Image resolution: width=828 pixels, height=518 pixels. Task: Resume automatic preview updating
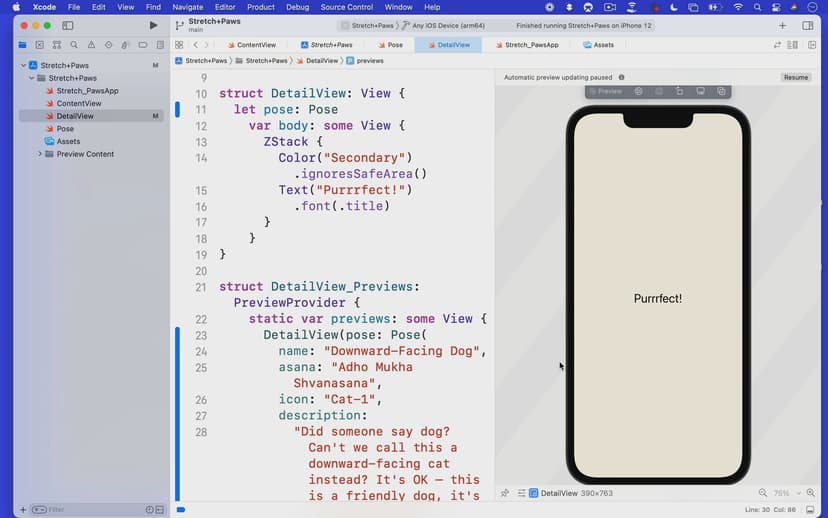point(795,77)
